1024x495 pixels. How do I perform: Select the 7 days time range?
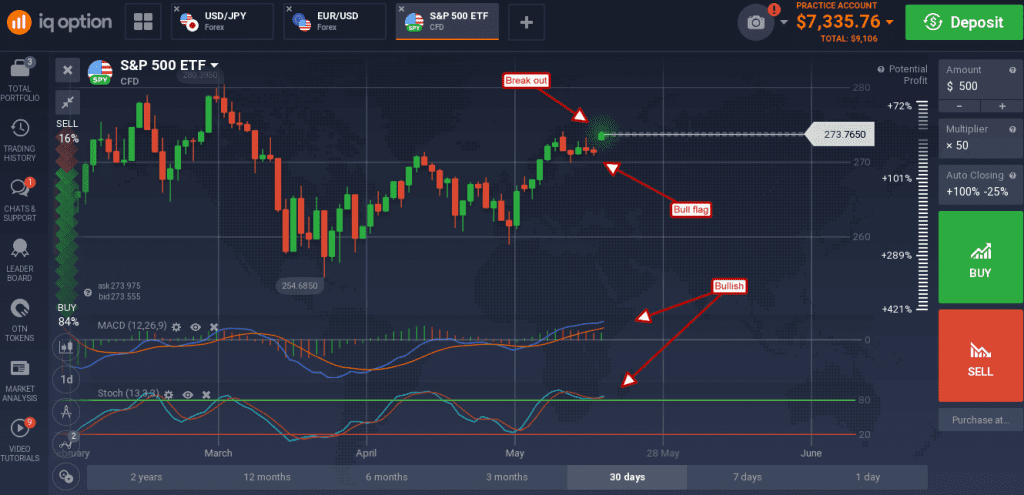pos(747,477)
